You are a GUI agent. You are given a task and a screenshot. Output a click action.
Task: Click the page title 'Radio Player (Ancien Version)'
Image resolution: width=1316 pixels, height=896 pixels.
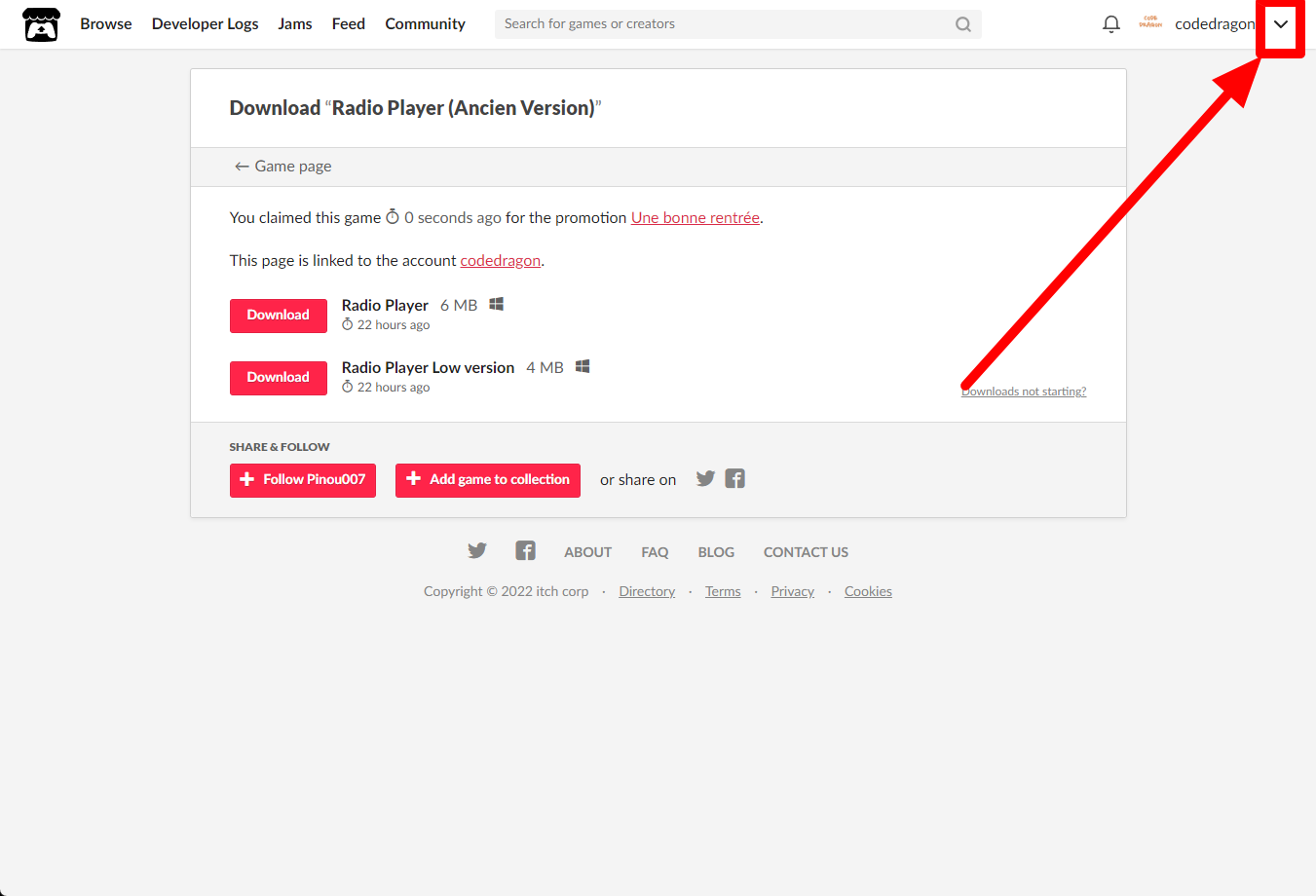463,108
